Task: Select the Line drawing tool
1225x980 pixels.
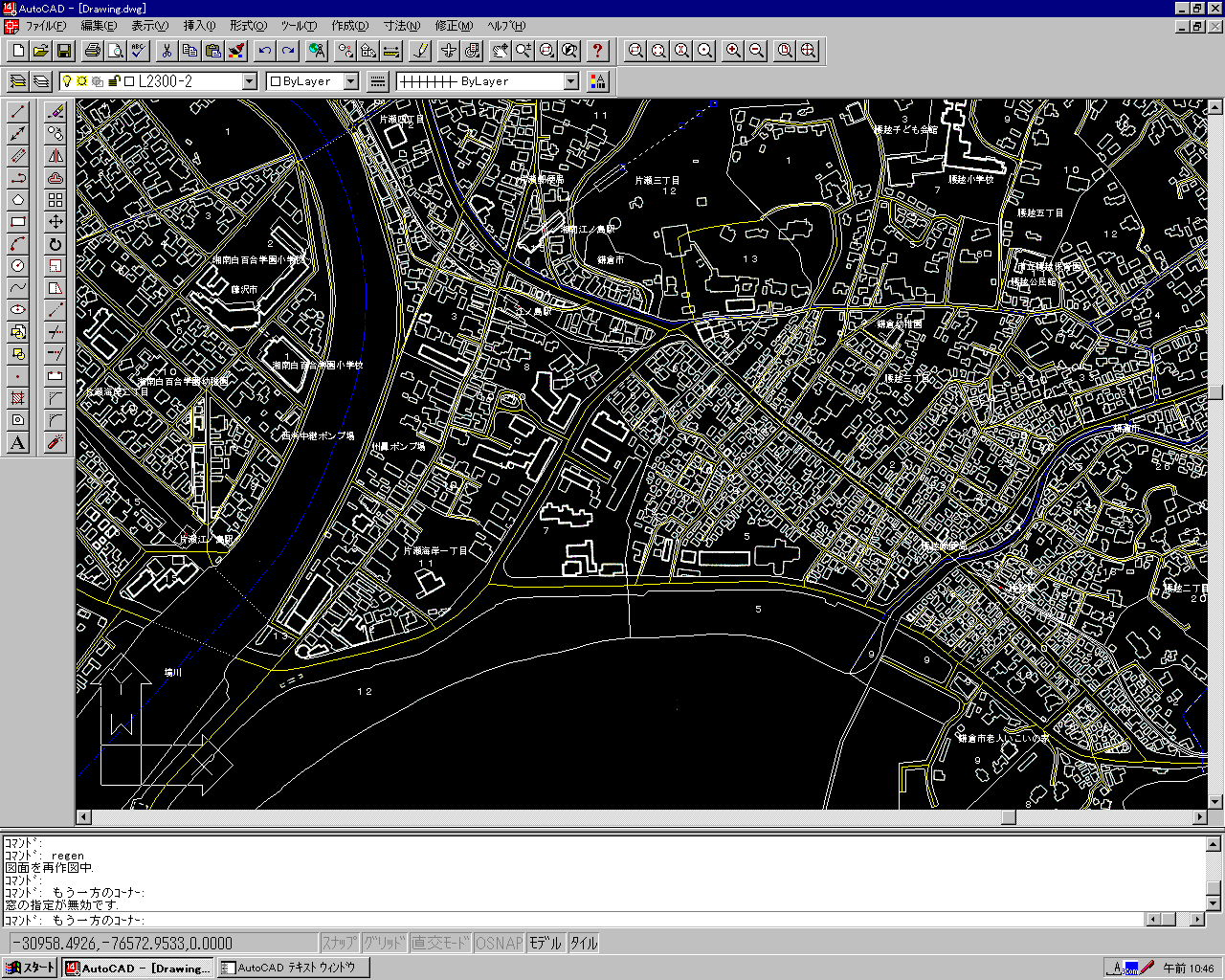Action: point(17,112)
